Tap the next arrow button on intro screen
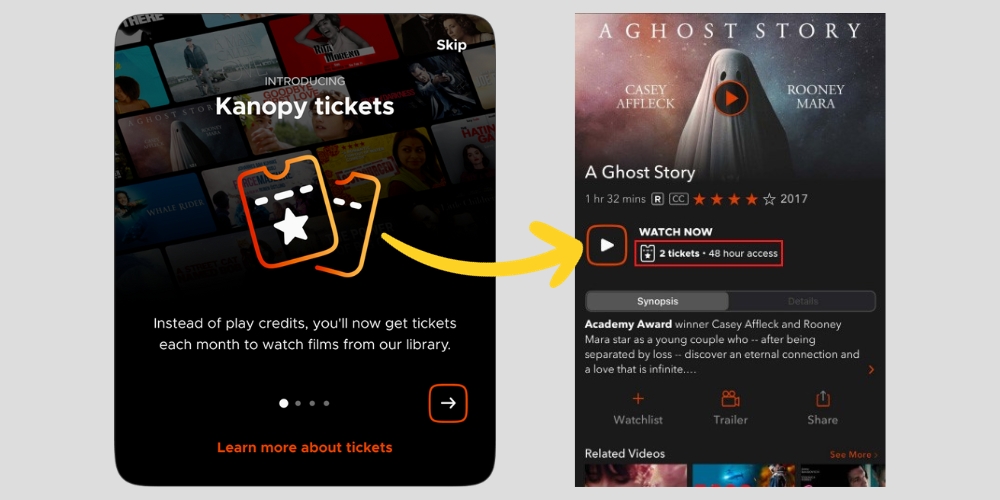Screen dimensions: 1000x500 point(448,403)
